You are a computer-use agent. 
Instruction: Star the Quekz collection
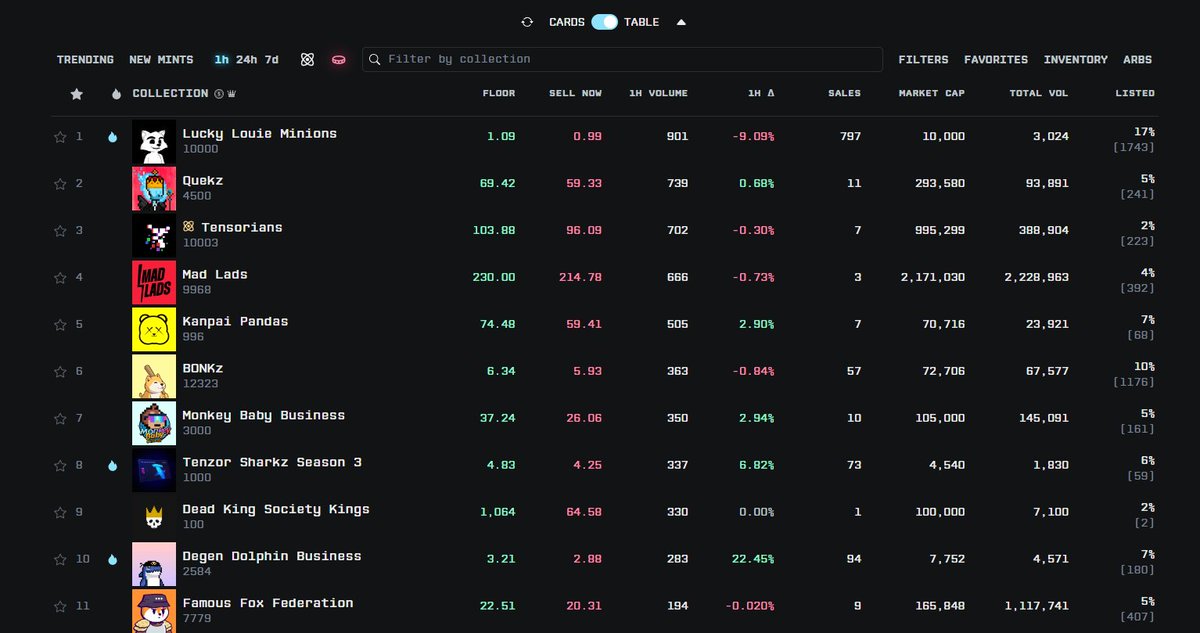(x=60, y=184)
